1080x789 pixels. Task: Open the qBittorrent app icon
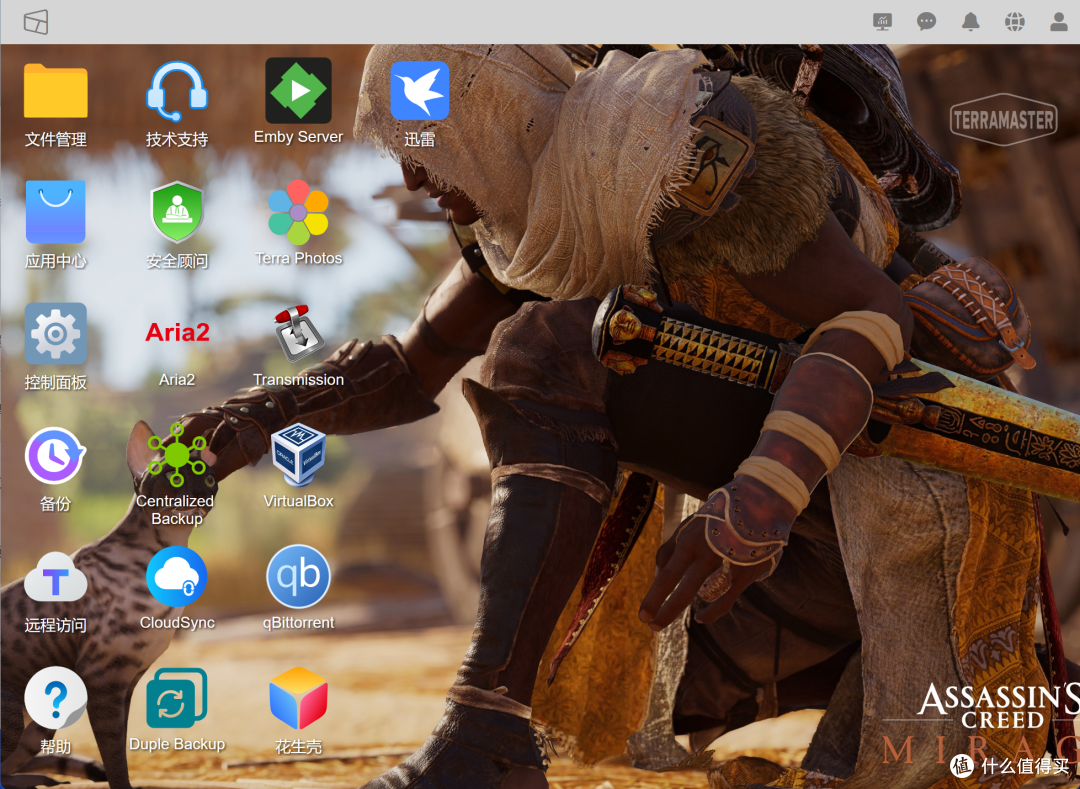click(298, 576)
